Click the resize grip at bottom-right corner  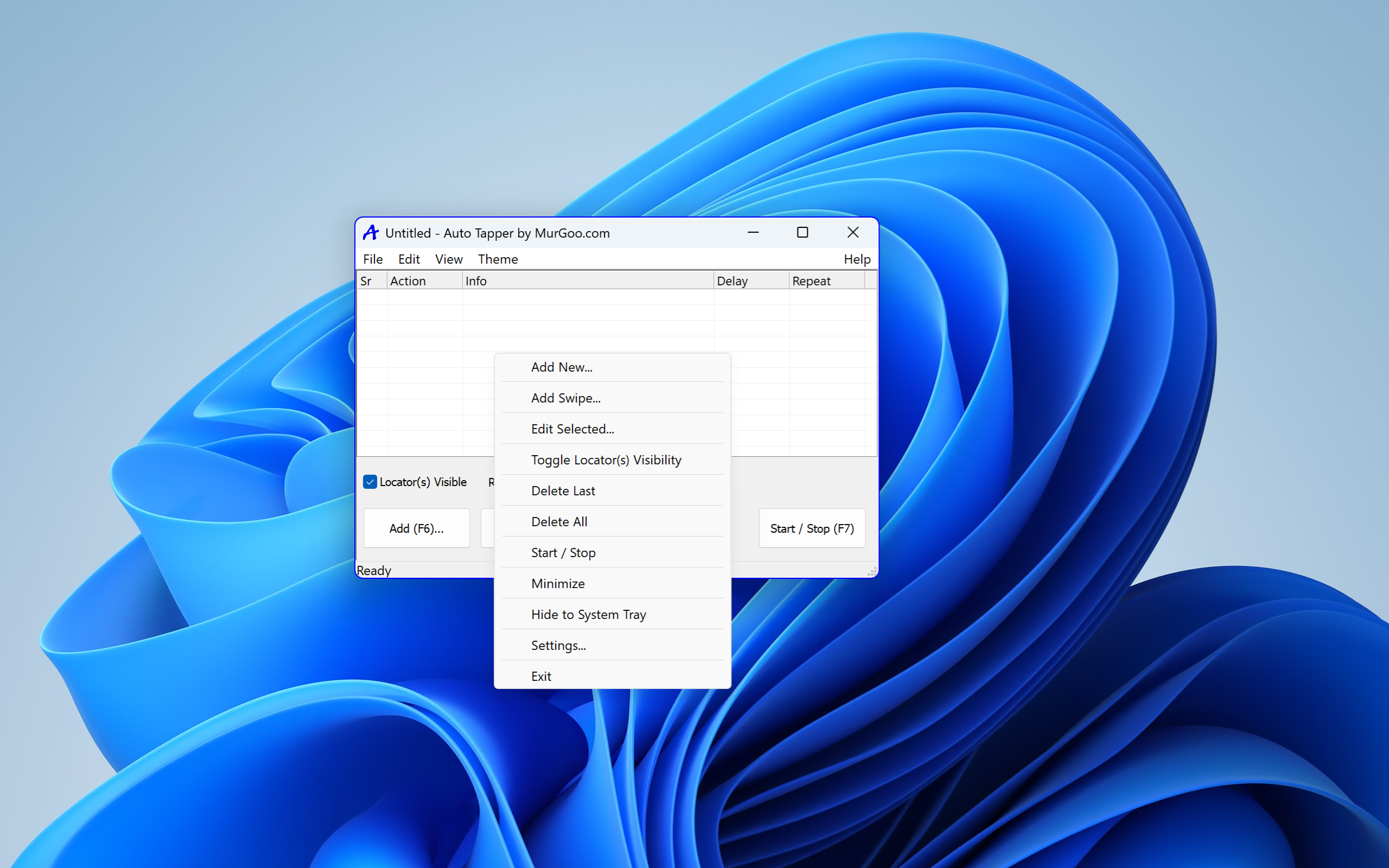tap(871, 570)
